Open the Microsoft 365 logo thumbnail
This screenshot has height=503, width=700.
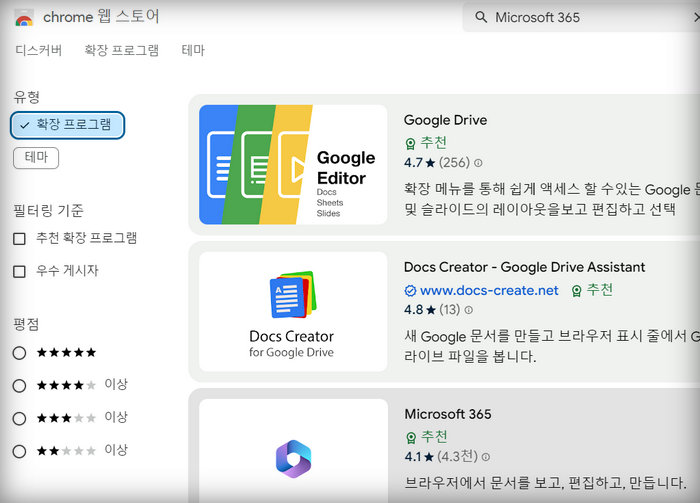(293, 451)
